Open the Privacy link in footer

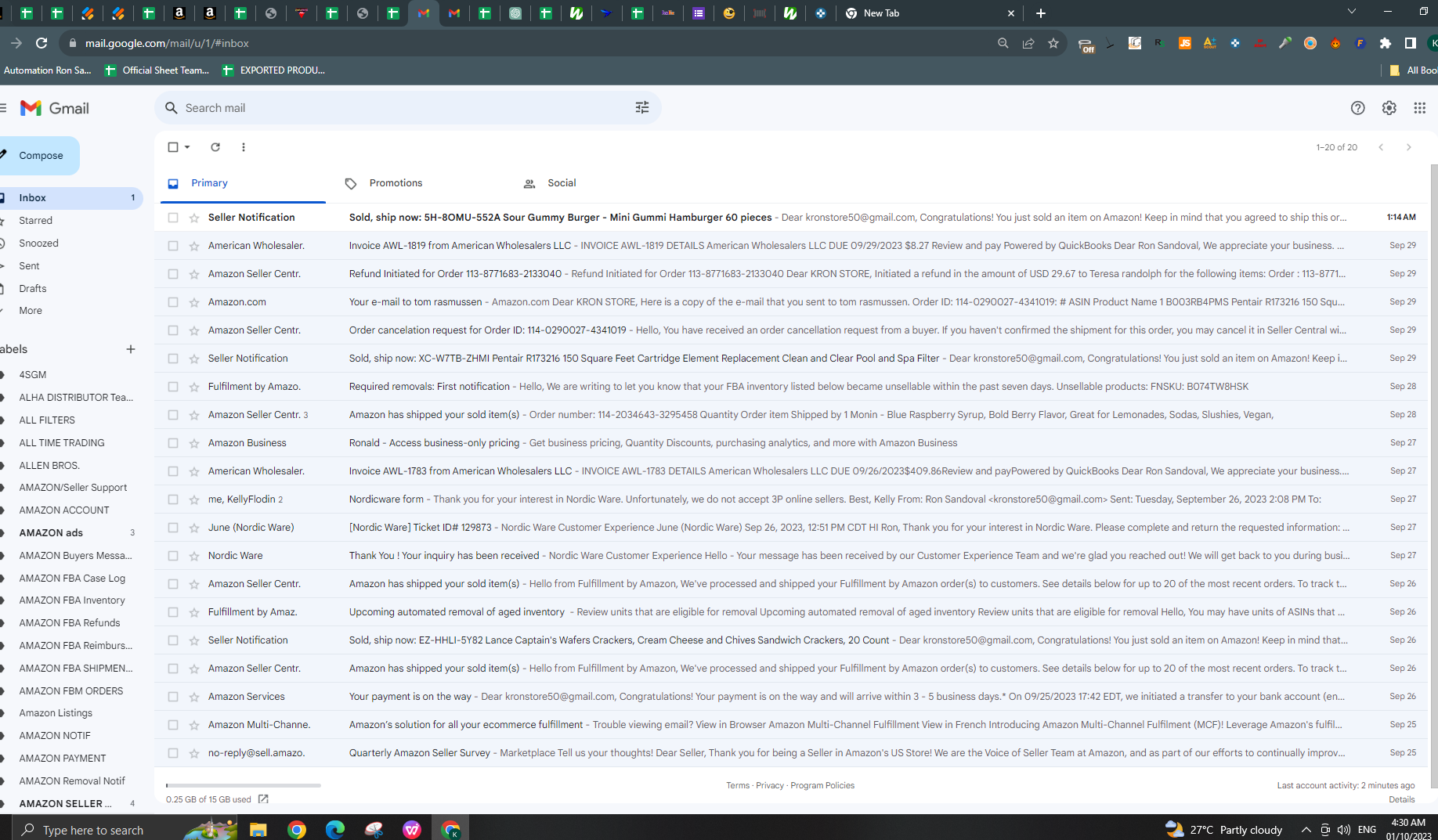click(x=770, y=785)
